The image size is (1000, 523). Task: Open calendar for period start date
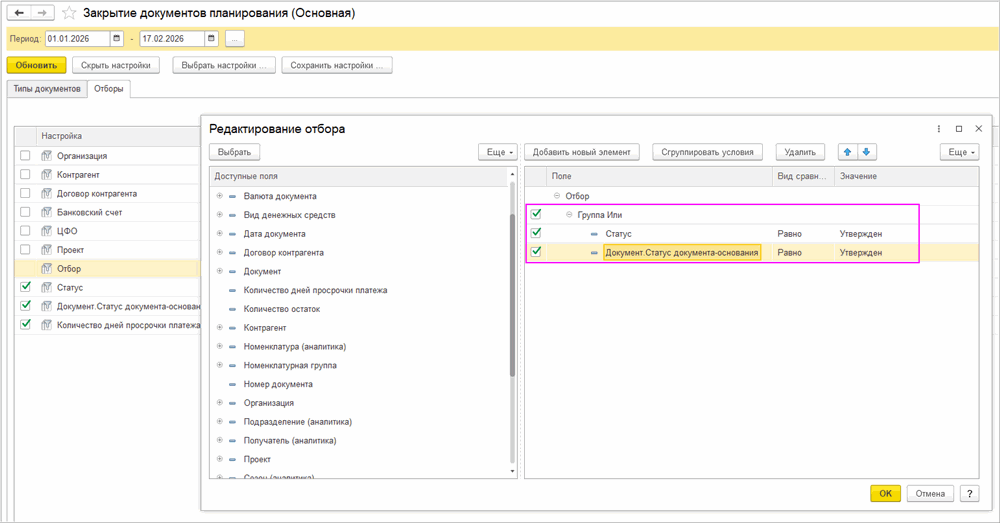point(117,39)
